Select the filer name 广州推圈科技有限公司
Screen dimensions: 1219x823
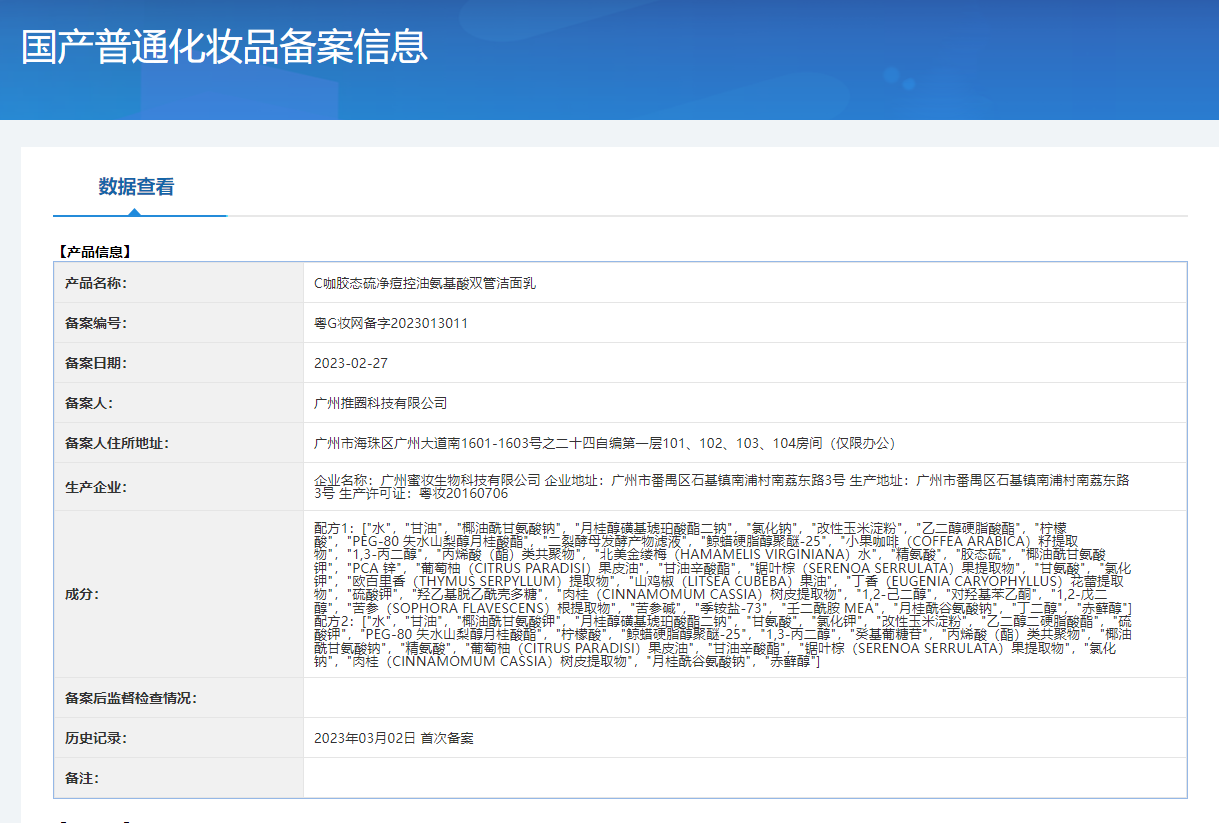(x=380, y=403)
